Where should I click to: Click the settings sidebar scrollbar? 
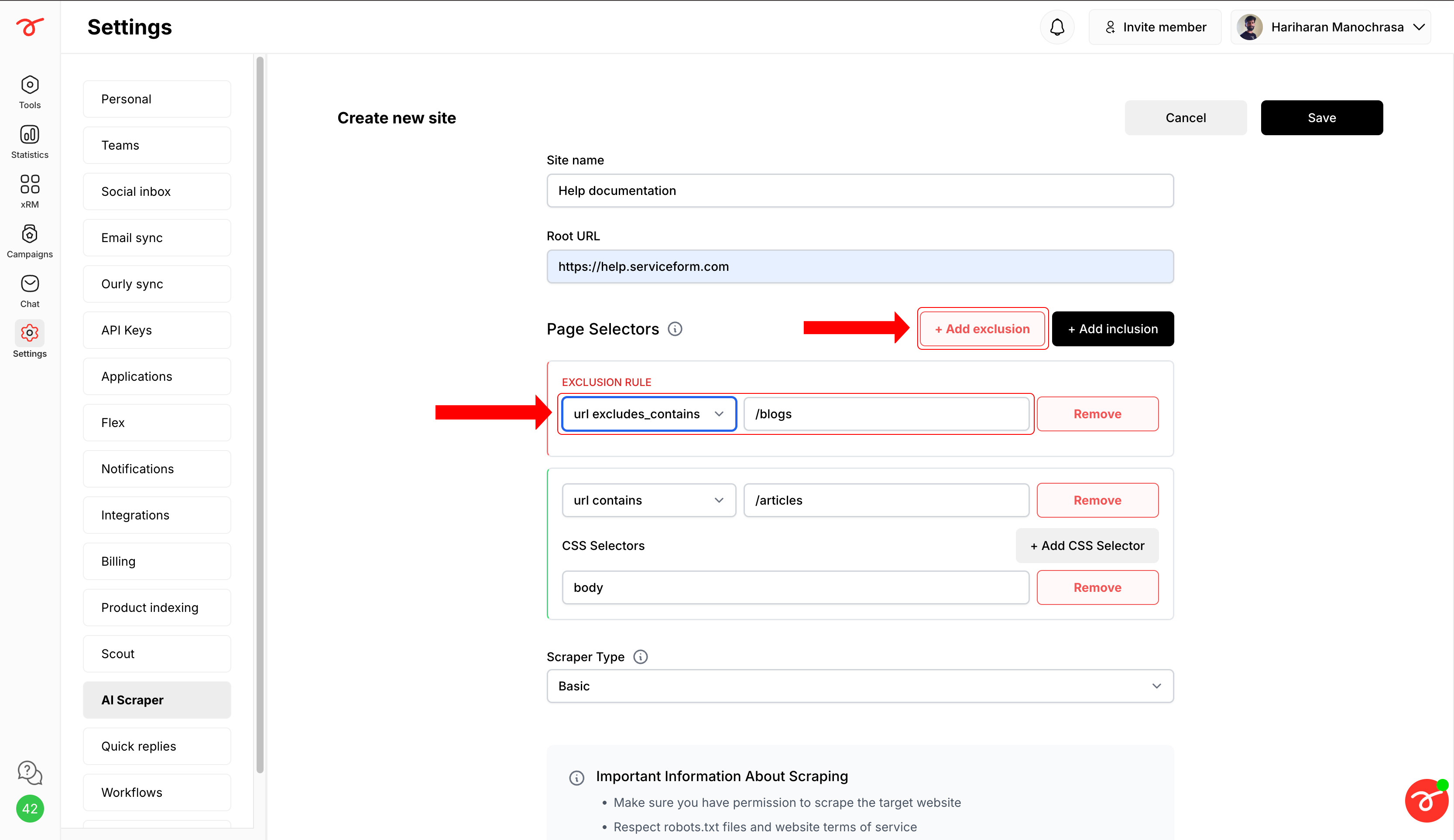260,415
